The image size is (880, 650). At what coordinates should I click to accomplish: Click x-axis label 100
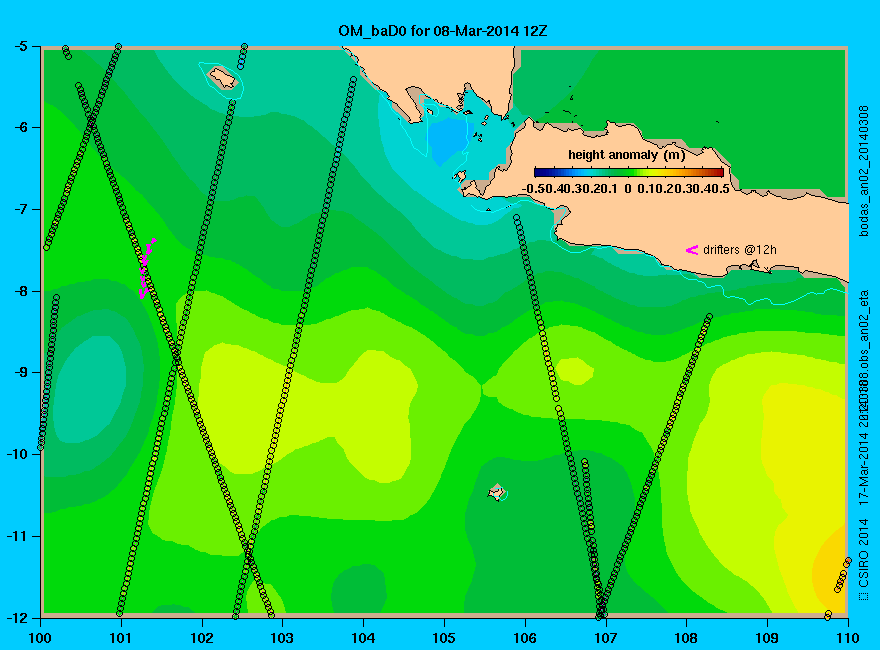click(40, 638)
